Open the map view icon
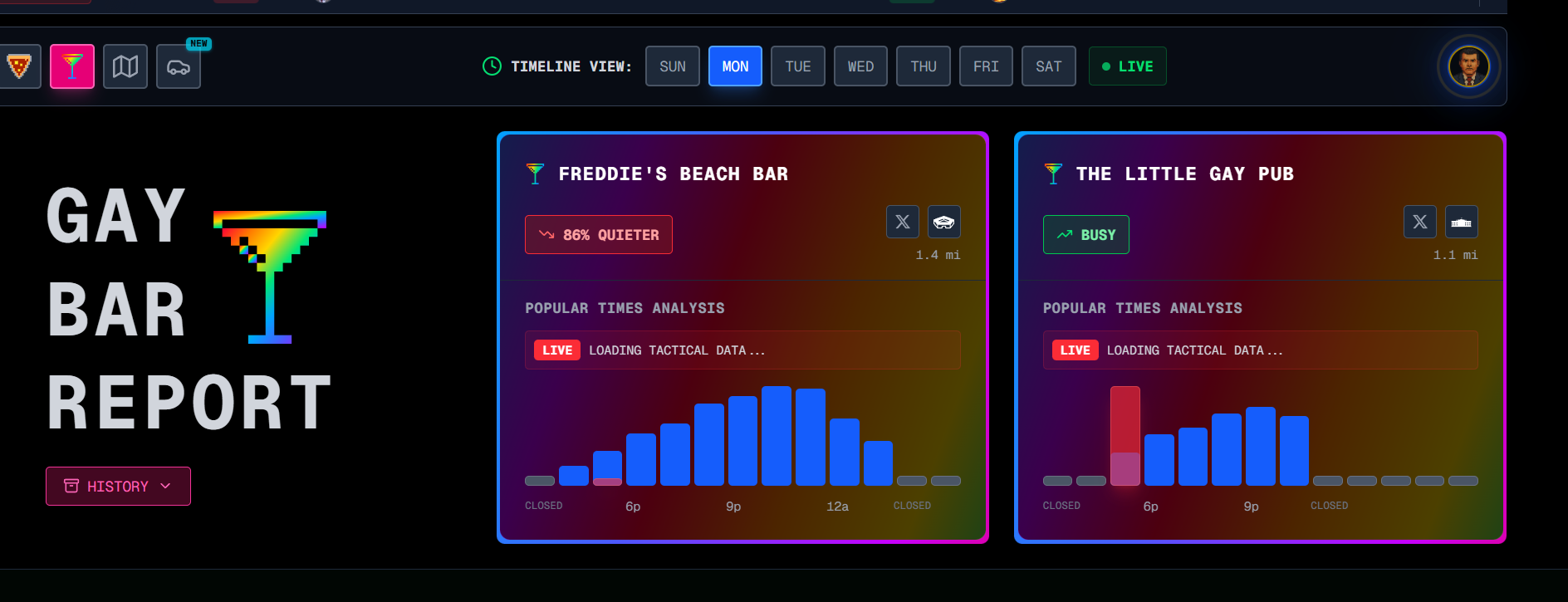This screenshot has height=602, width=1568. click(x=125, y=66)
